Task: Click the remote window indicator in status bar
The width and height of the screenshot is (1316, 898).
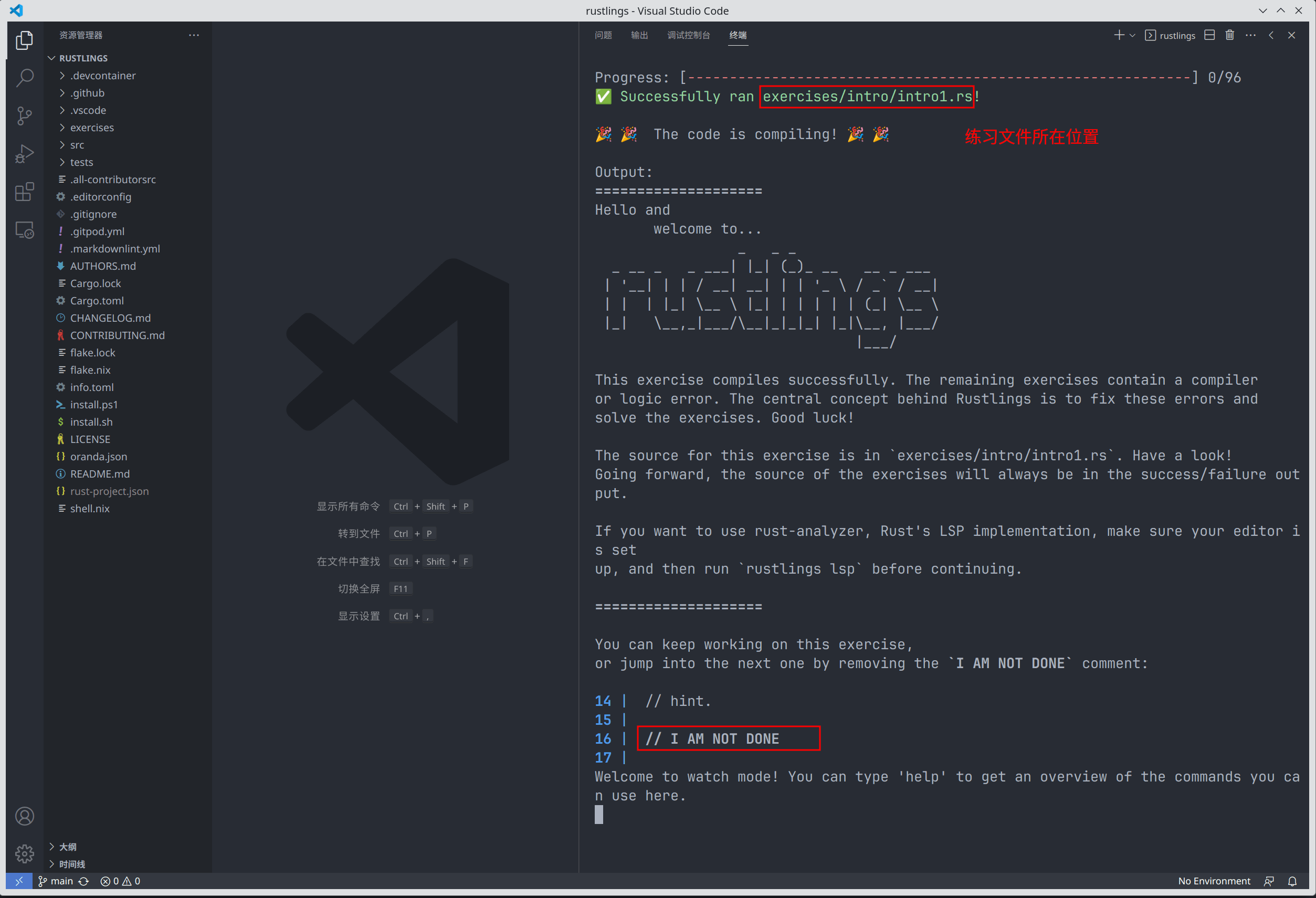Action: 19,881
